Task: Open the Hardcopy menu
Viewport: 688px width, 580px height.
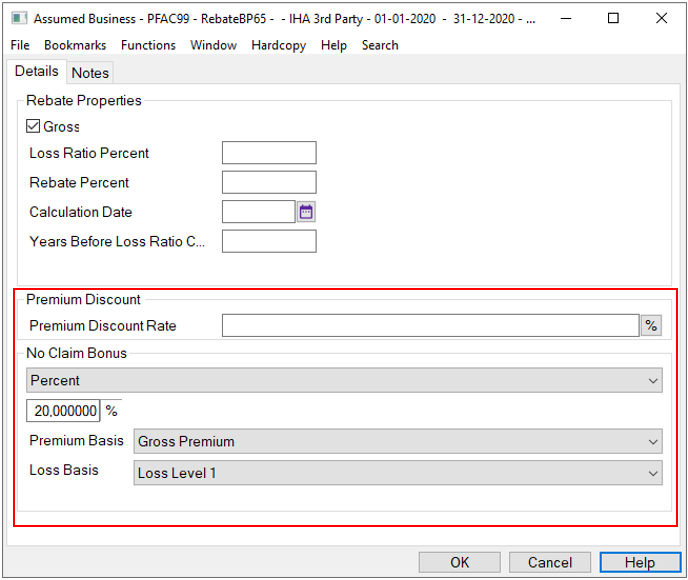Action: click(x=279, y=45)
